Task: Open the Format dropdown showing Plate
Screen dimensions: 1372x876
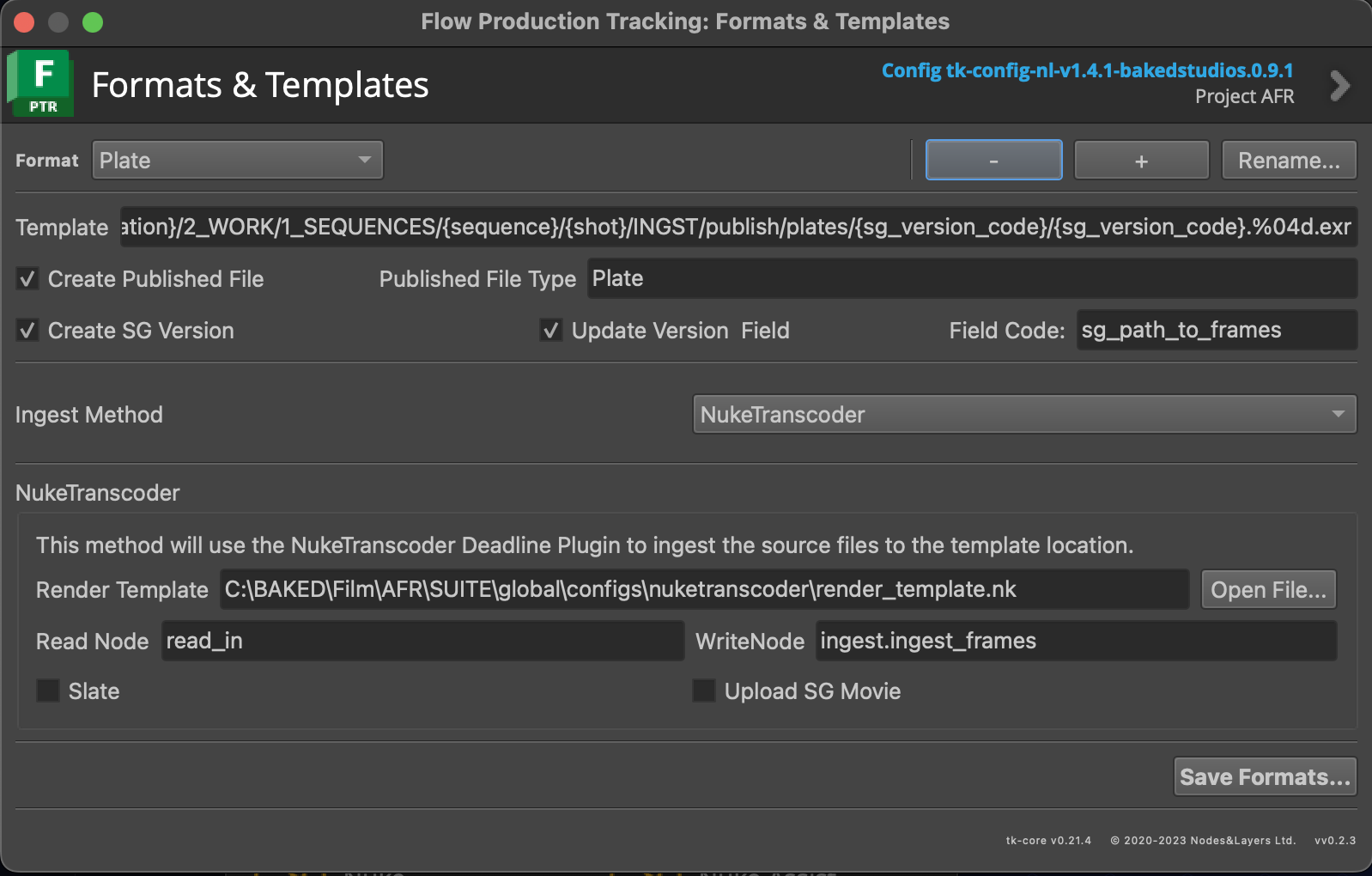Action: pos(237,161)
